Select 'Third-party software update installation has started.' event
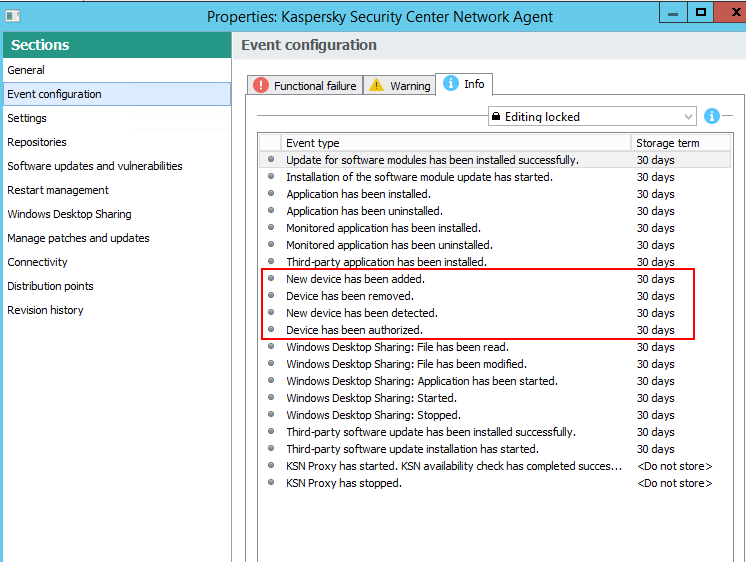 pyautogui.click(x=495, y=449)
